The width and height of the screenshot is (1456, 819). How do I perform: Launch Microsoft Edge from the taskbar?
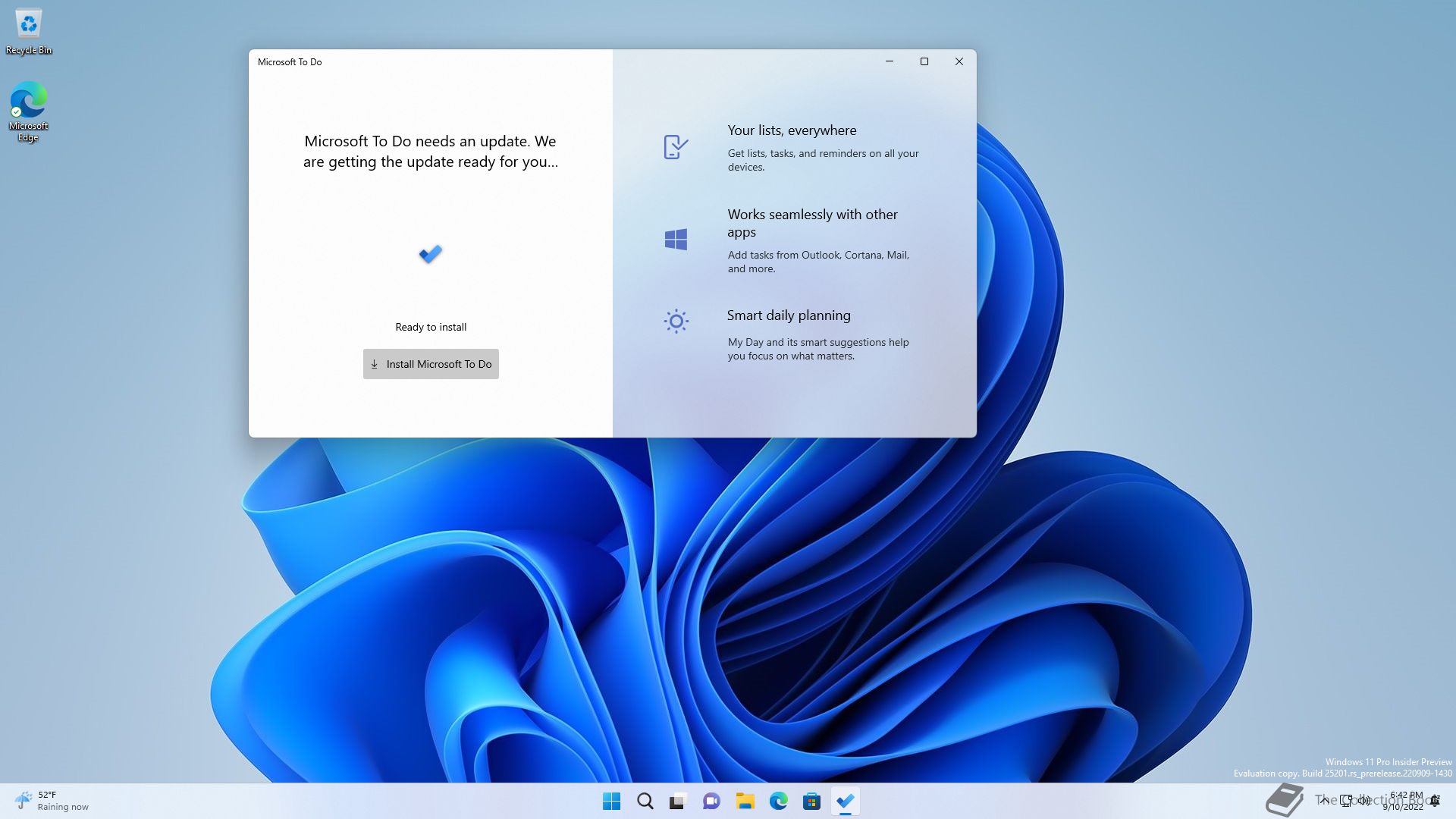778,801
